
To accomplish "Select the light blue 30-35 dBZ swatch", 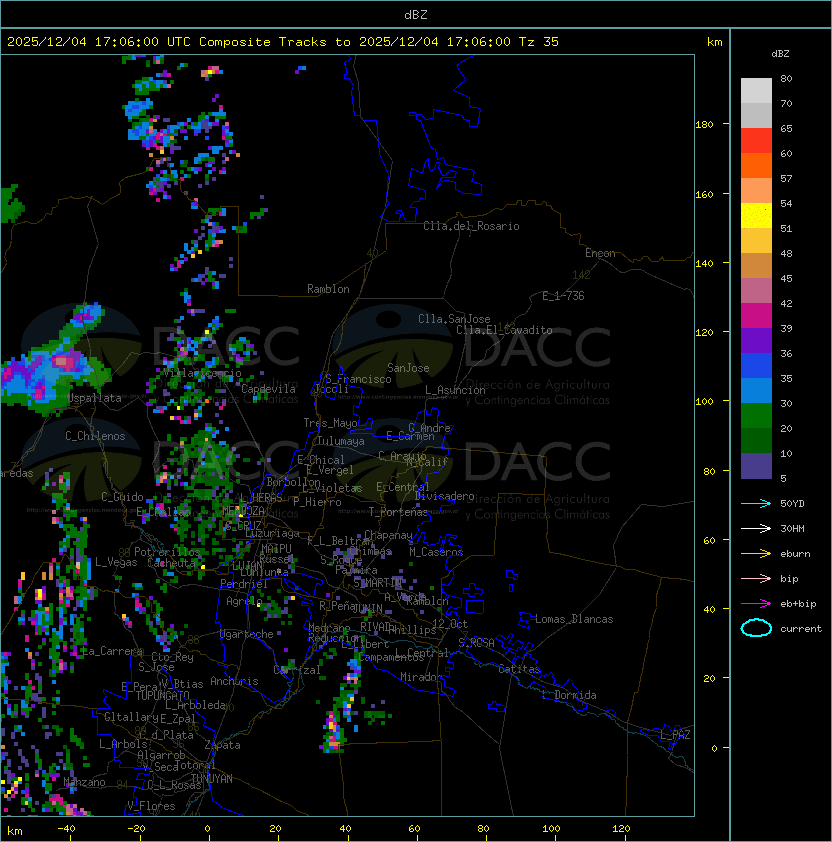I will [756, 390].
